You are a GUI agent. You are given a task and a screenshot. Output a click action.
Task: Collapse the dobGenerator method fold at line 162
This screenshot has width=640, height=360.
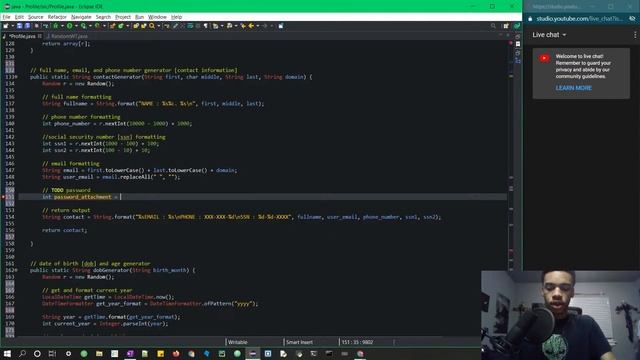point(16,270)
